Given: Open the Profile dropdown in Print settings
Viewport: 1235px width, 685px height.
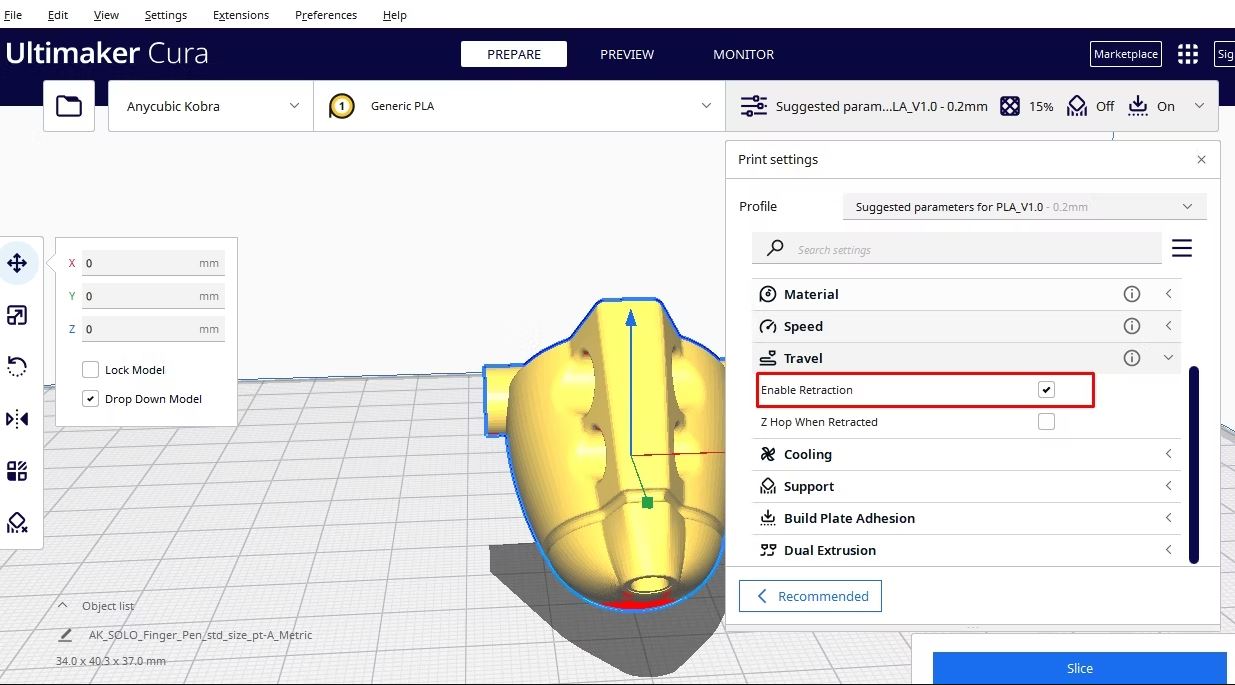Looking at the screenshot, I should point(1025,207).
